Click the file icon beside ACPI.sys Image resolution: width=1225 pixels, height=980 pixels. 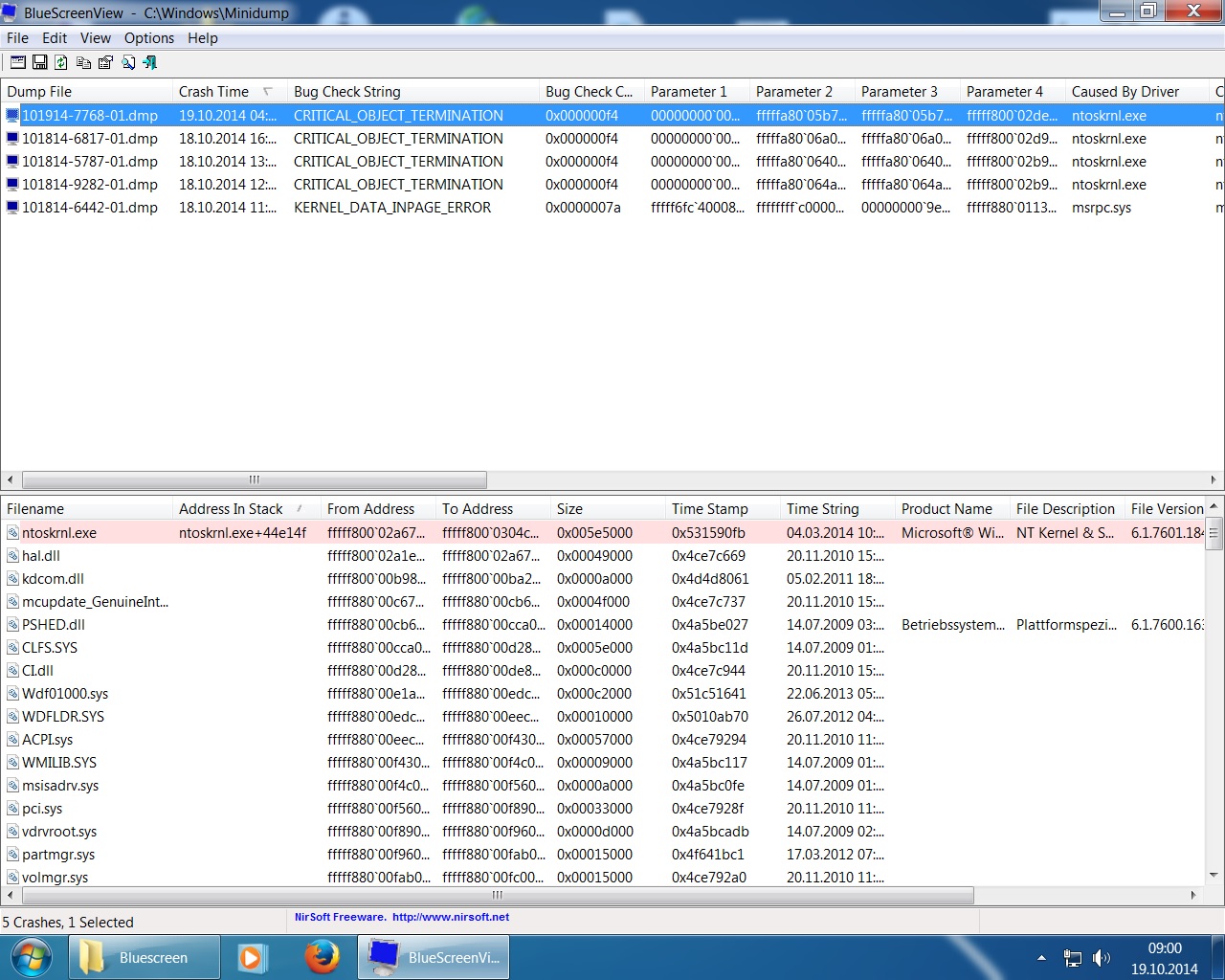12,739
